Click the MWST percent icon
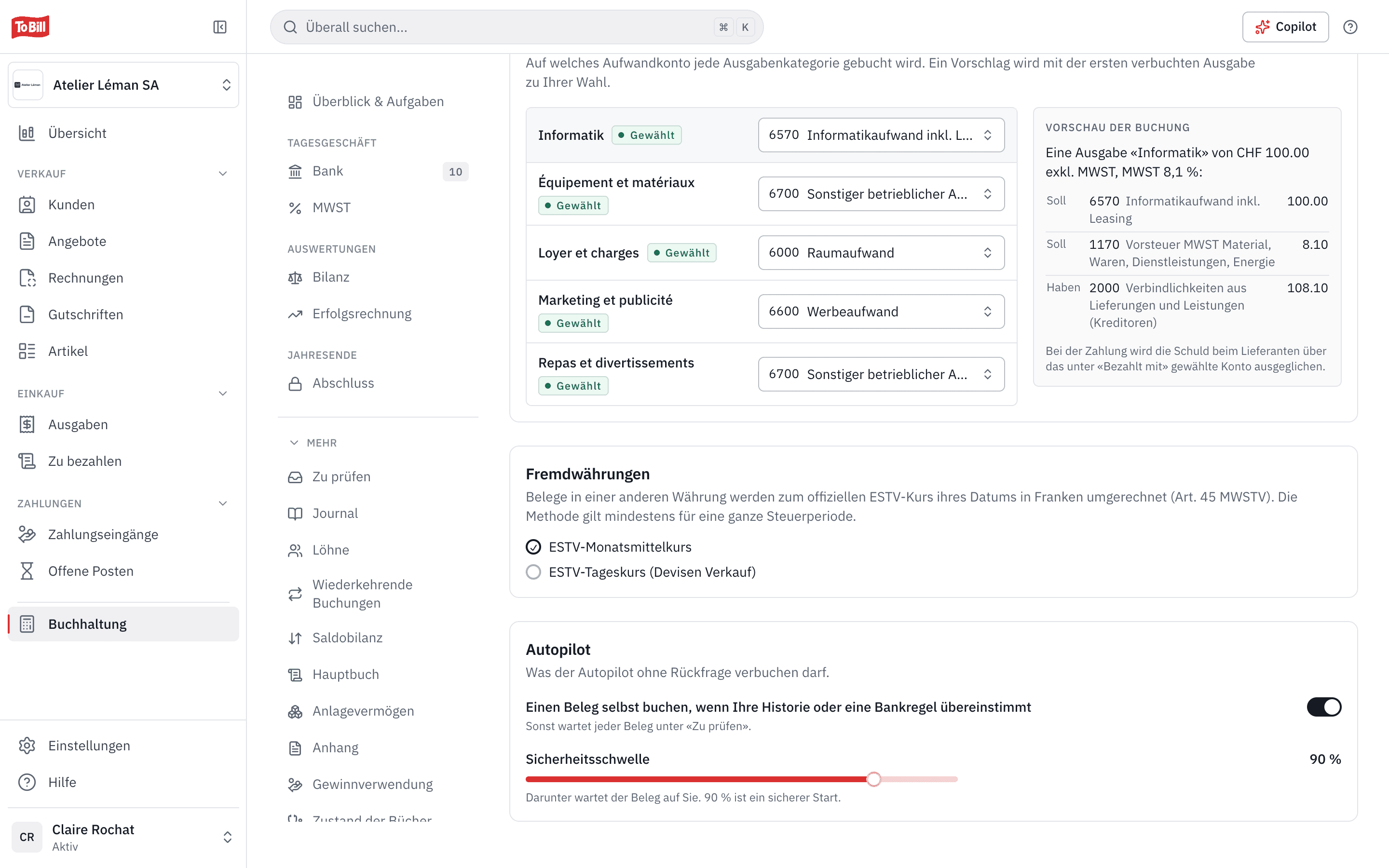 click(295, 208)
